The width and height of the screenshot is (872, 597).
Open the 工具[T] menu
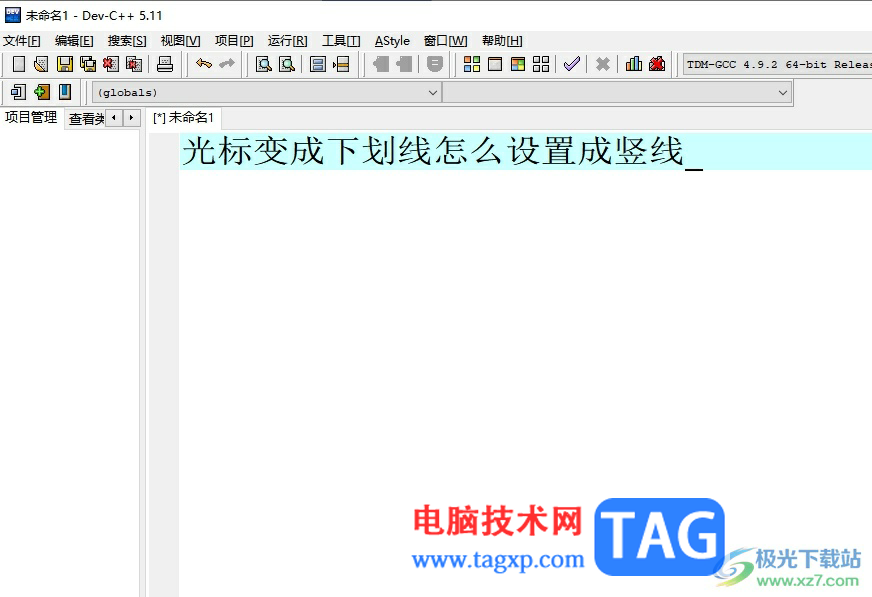click(x=341, y=41)
